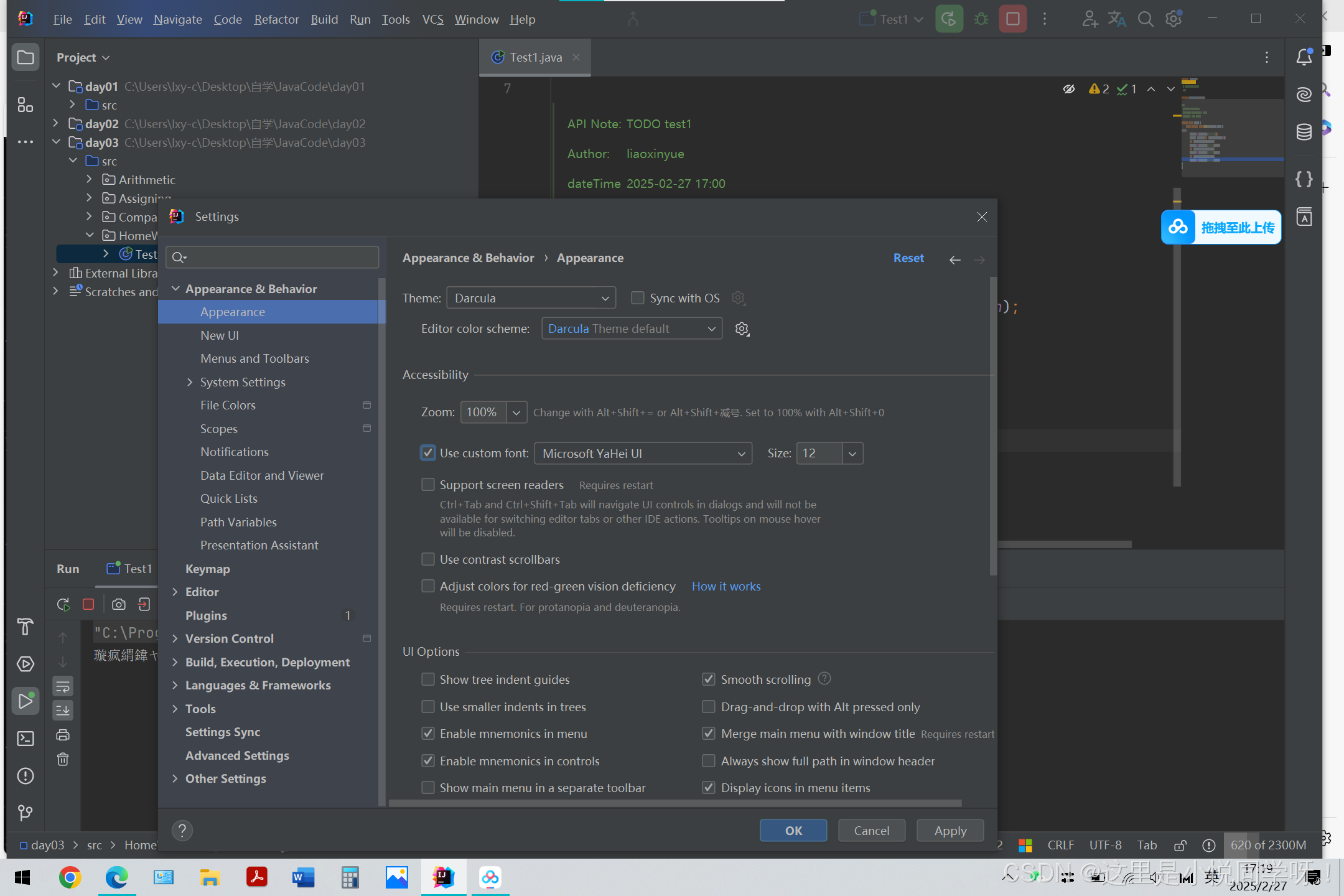The width and height of the screenshot is (1344, 896).
Task: Click the Settings search field
Action: 273,257
